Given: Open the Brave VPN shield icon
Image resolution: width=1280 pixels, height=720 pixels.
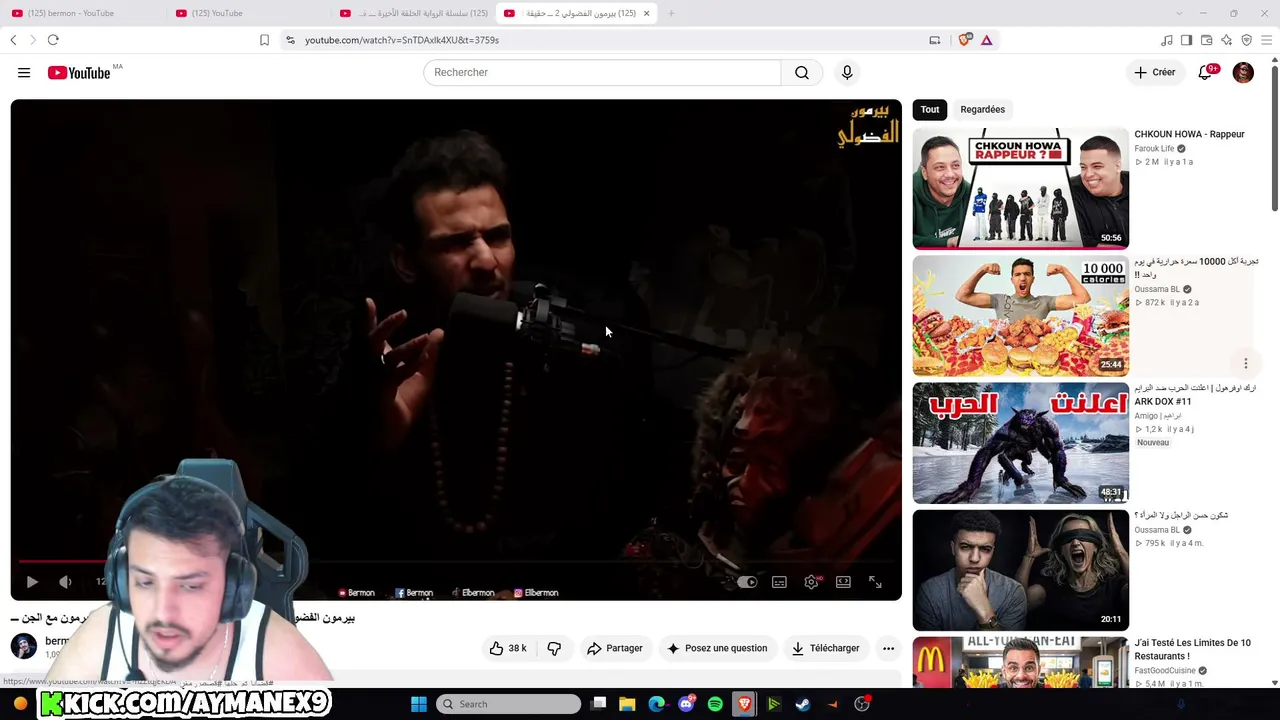Looking at the screenshot, I should click(1247, 40).
